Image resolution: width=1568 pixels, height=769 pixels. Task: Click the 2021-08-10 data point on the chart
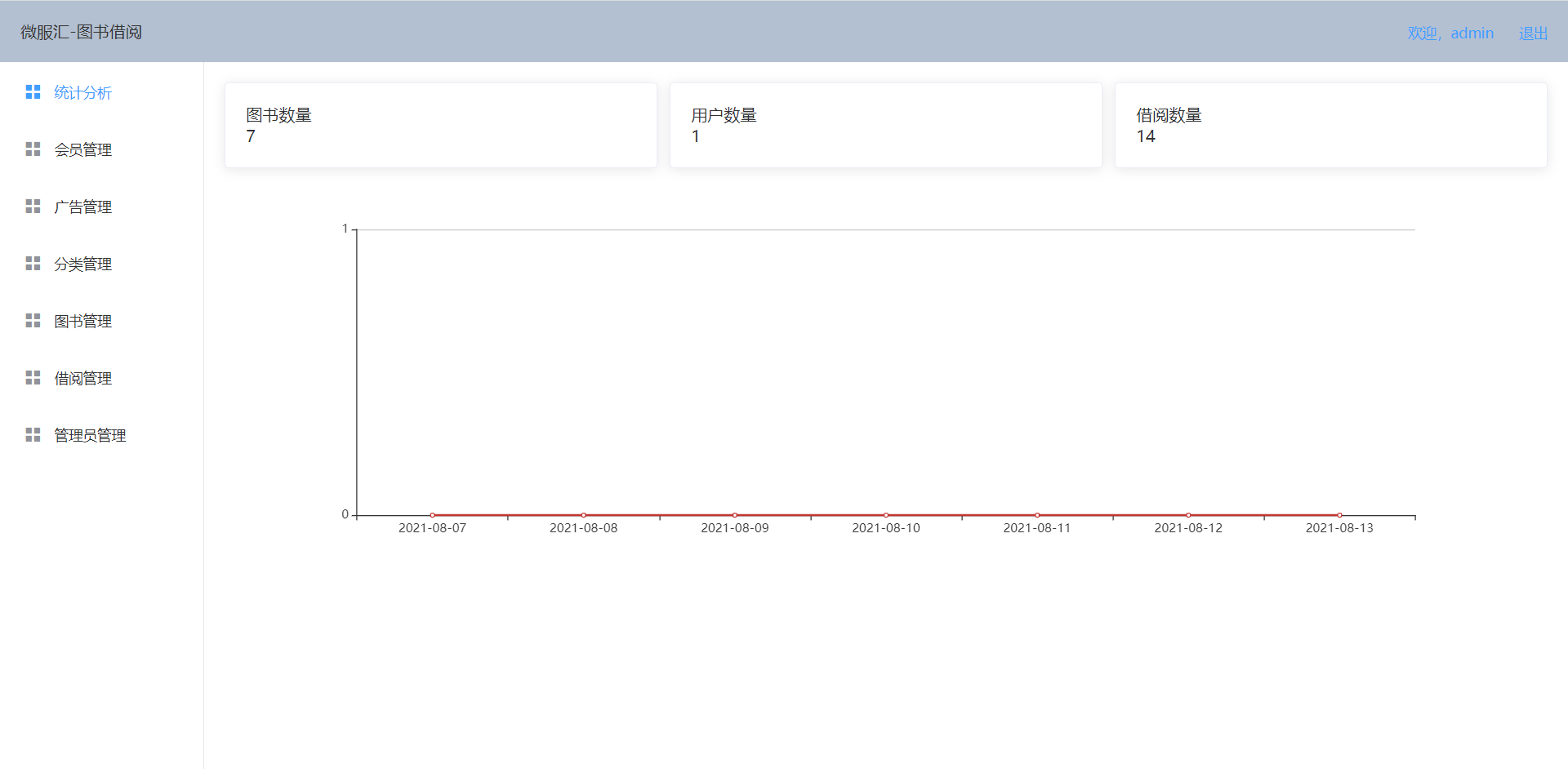[x=885, y=514]
